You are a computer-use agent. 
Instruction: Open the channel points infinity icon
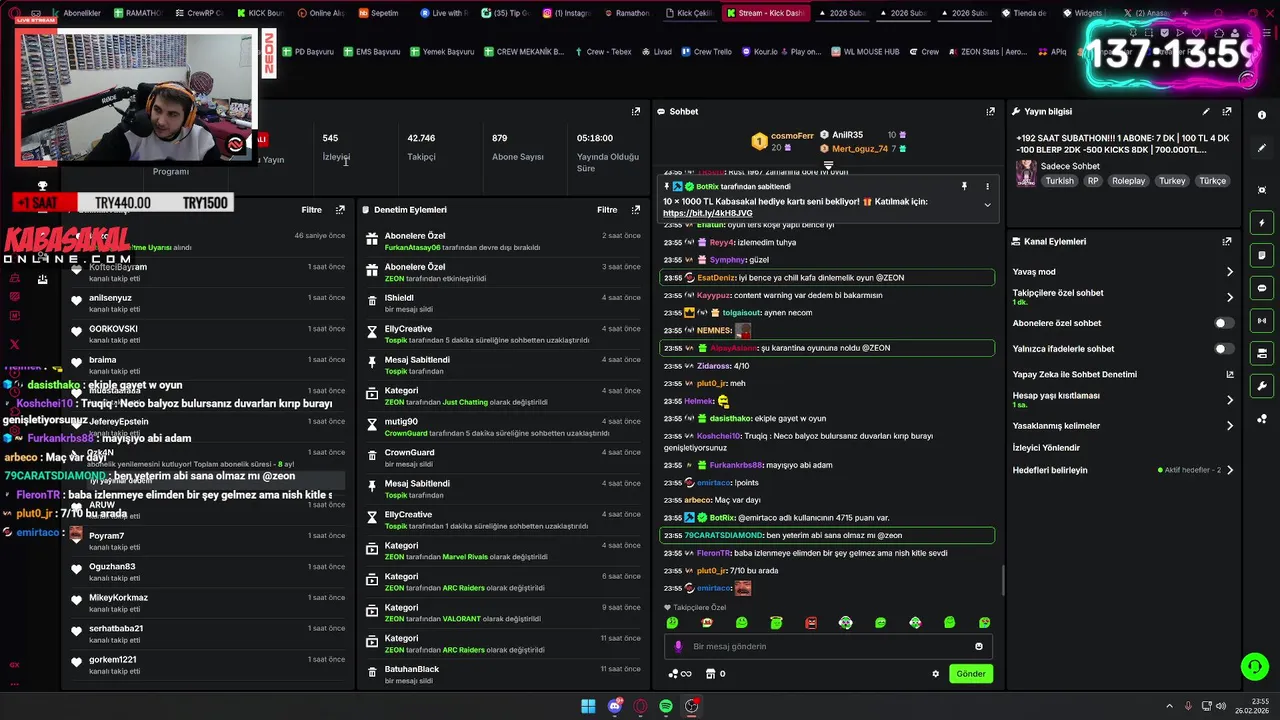pos(680,674)
